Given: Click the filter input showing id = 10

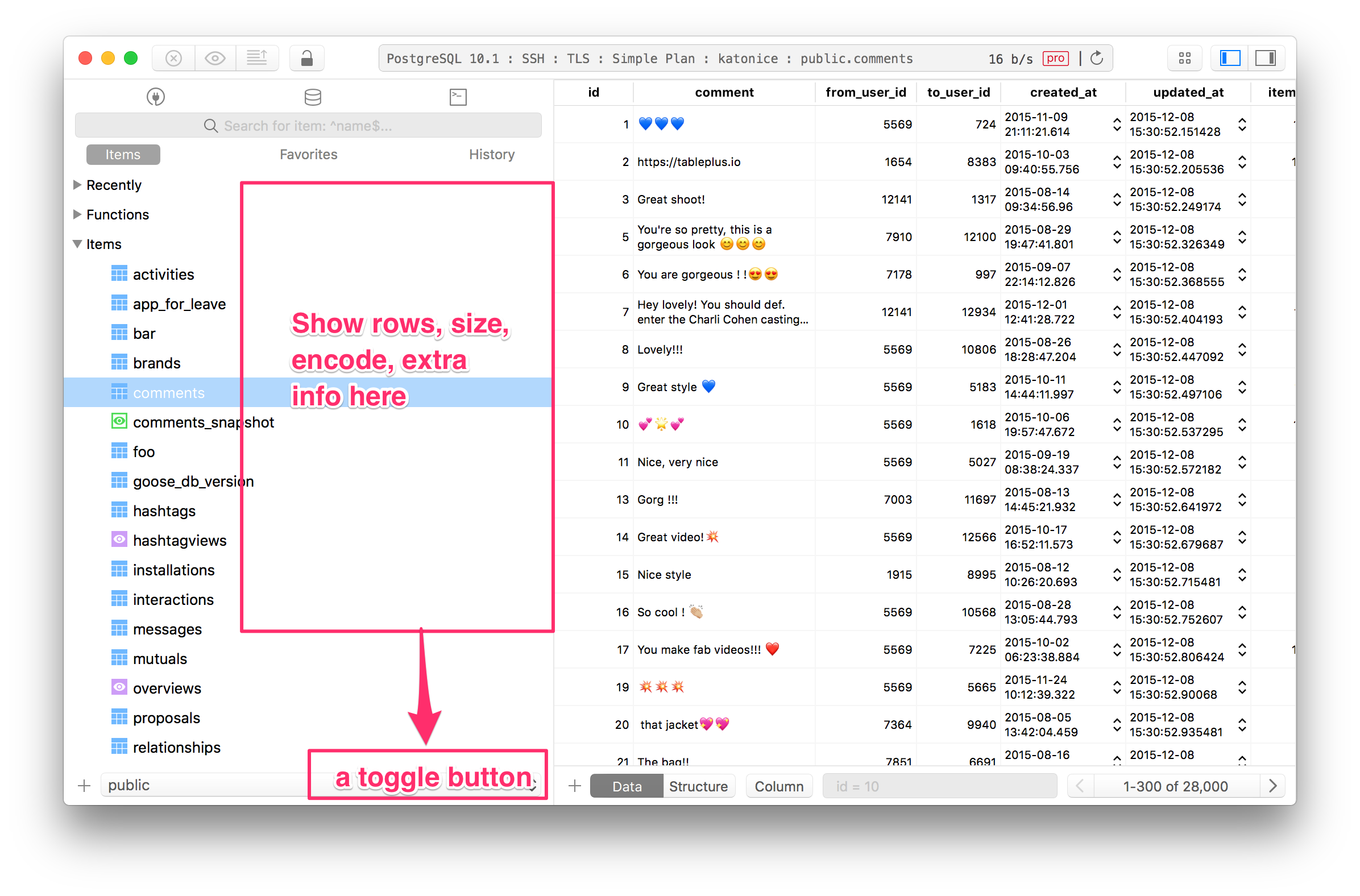Looking at the screenshot, I should point(939,786).
